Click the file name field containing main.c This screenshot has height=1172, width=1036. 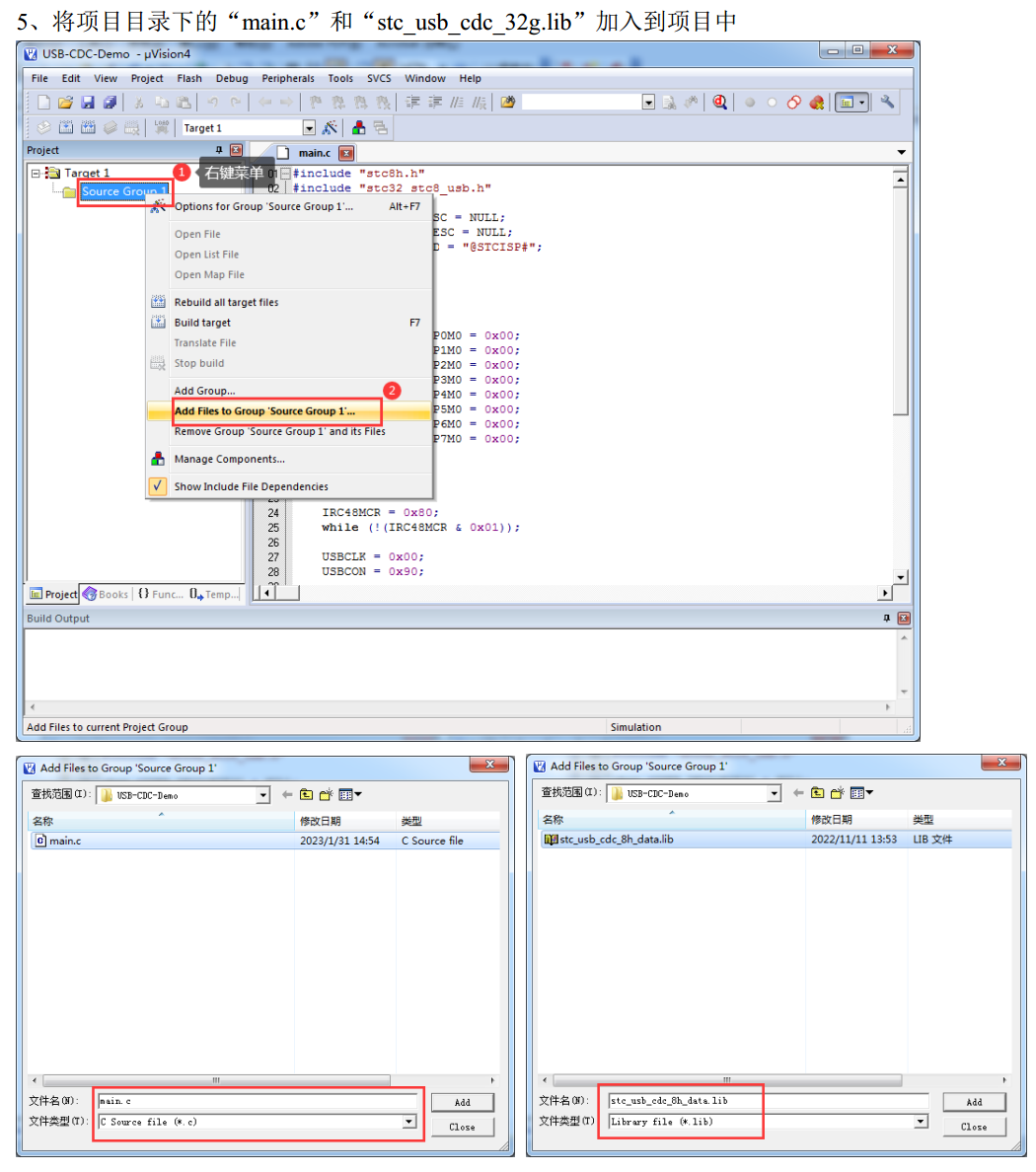pos(258,1101)
